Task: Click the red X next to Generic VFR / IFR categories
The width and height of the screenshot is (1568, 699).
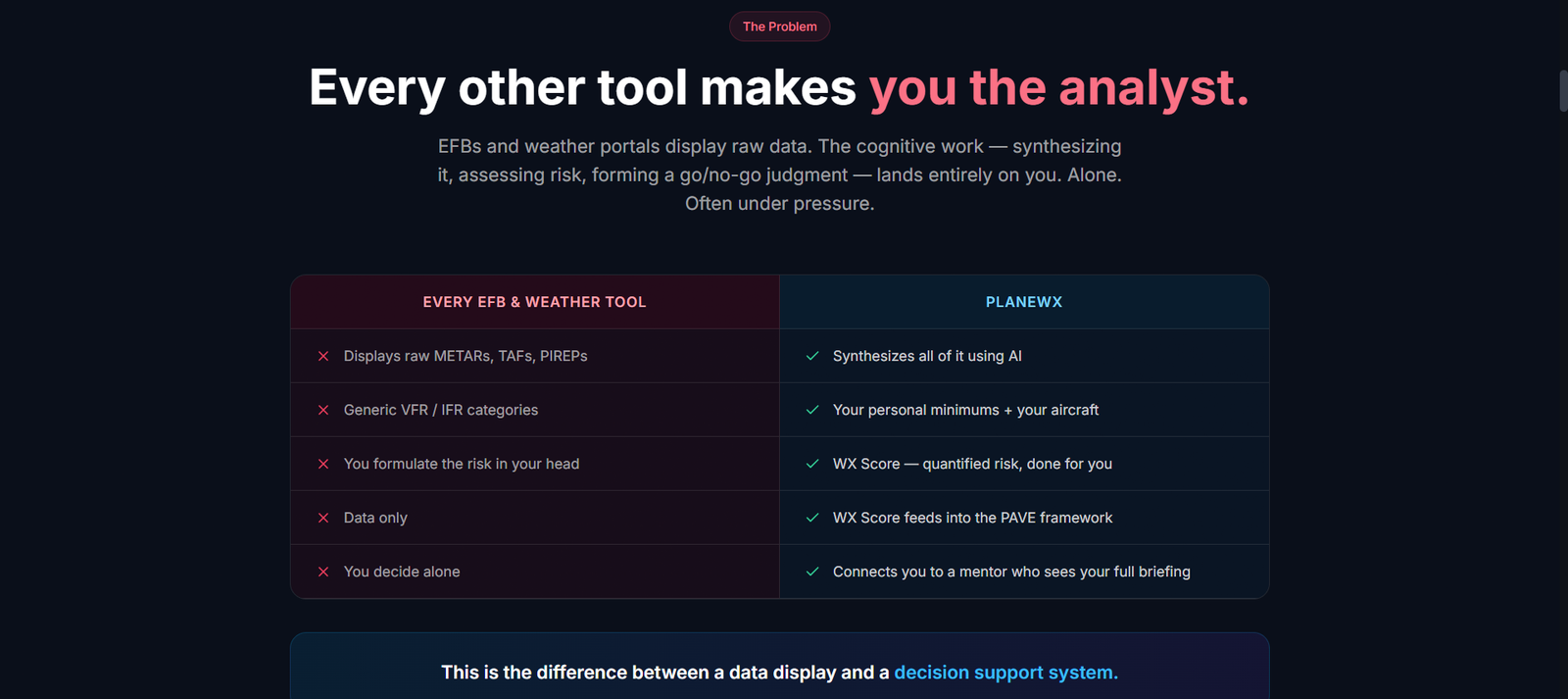Action: [x=323, y=410]
